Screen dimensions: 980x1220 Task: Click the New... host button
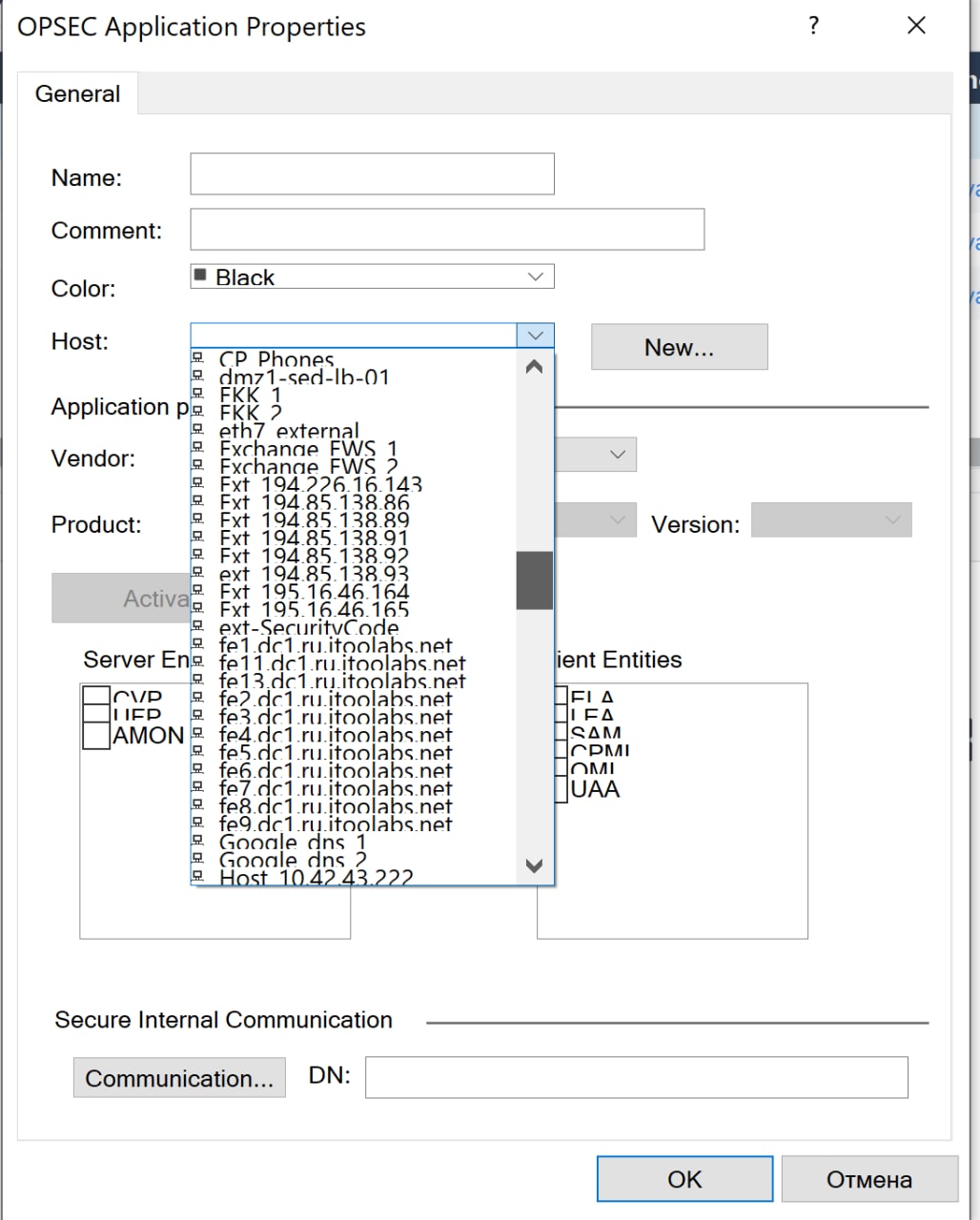679,347
